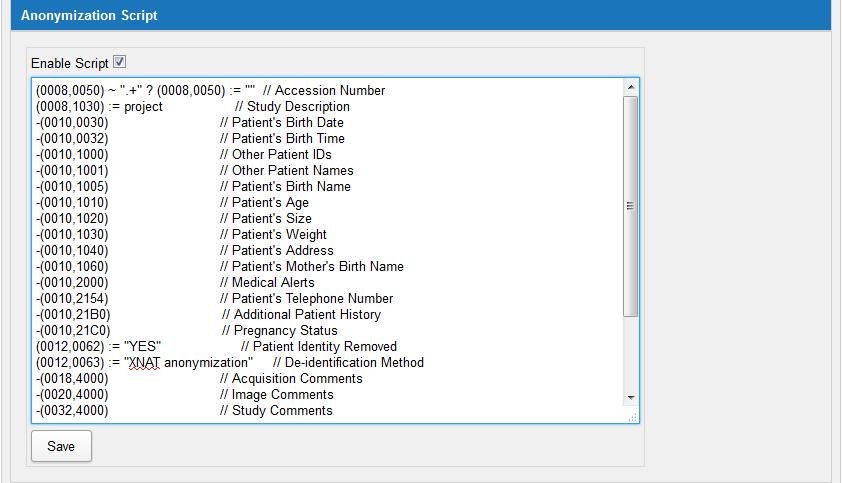Click the Save button
This screenshot has height=483, width=842.
[x=61, y=446]
